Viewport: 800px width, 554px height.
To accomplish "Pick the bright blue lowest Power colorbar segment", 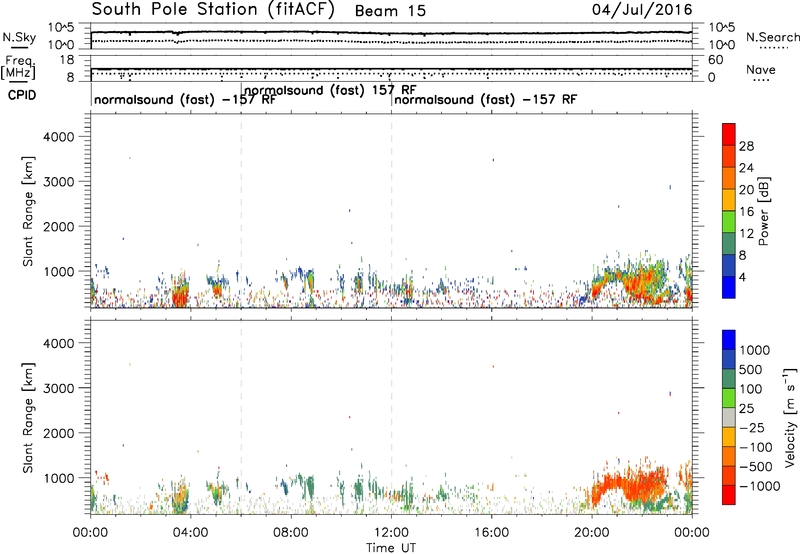I will point(729,287).
